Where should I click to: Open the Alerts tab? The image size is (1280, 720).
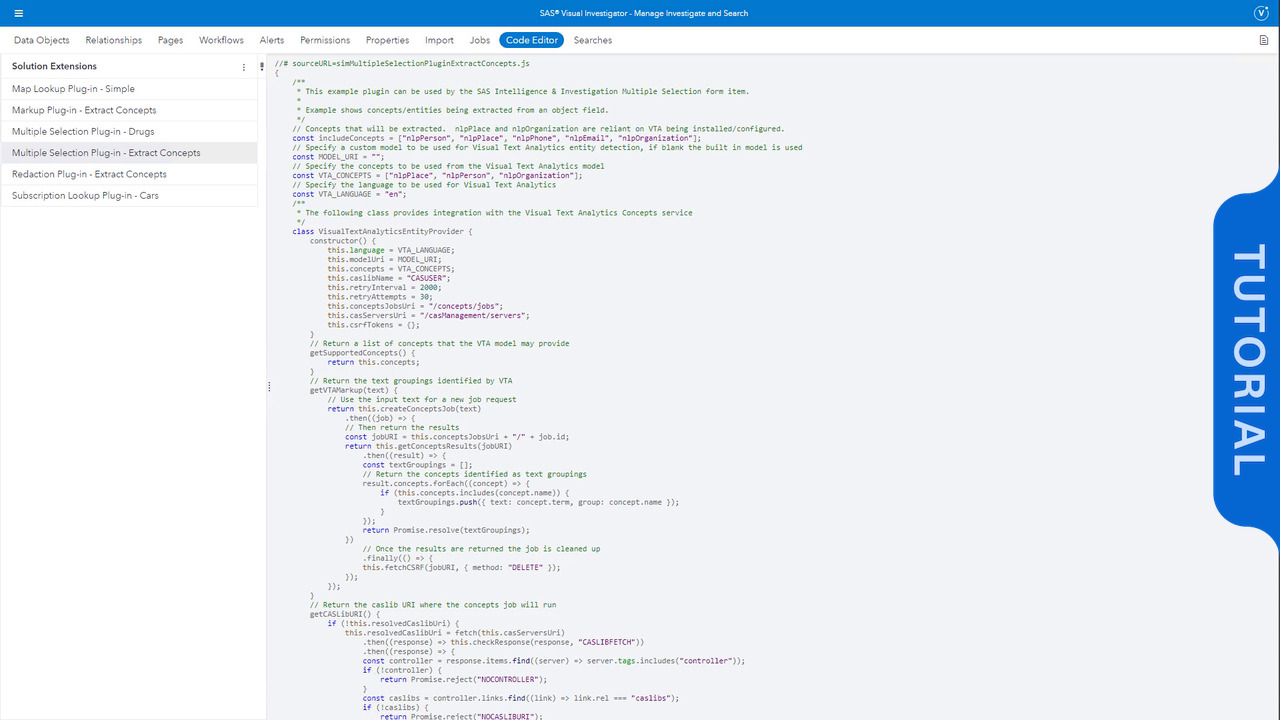click(x=272, y=40)
